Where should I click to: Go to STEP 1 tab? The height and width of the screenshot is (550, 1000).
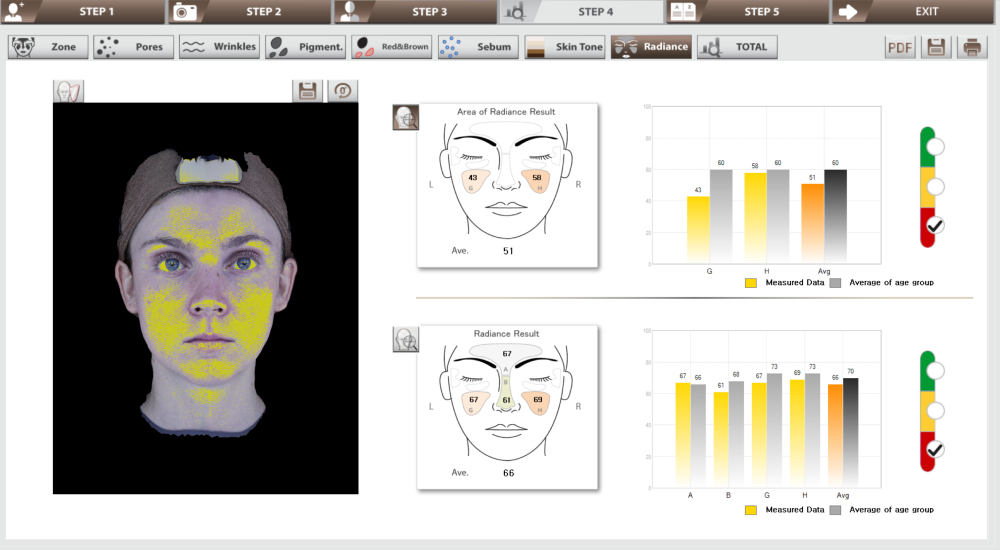pyautogui.click(x=82, y=12)
